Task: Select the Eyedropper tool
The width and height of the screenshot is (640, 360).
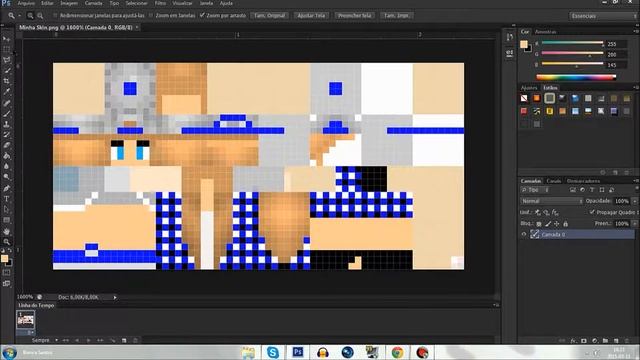Action: (x=7, y=92)
